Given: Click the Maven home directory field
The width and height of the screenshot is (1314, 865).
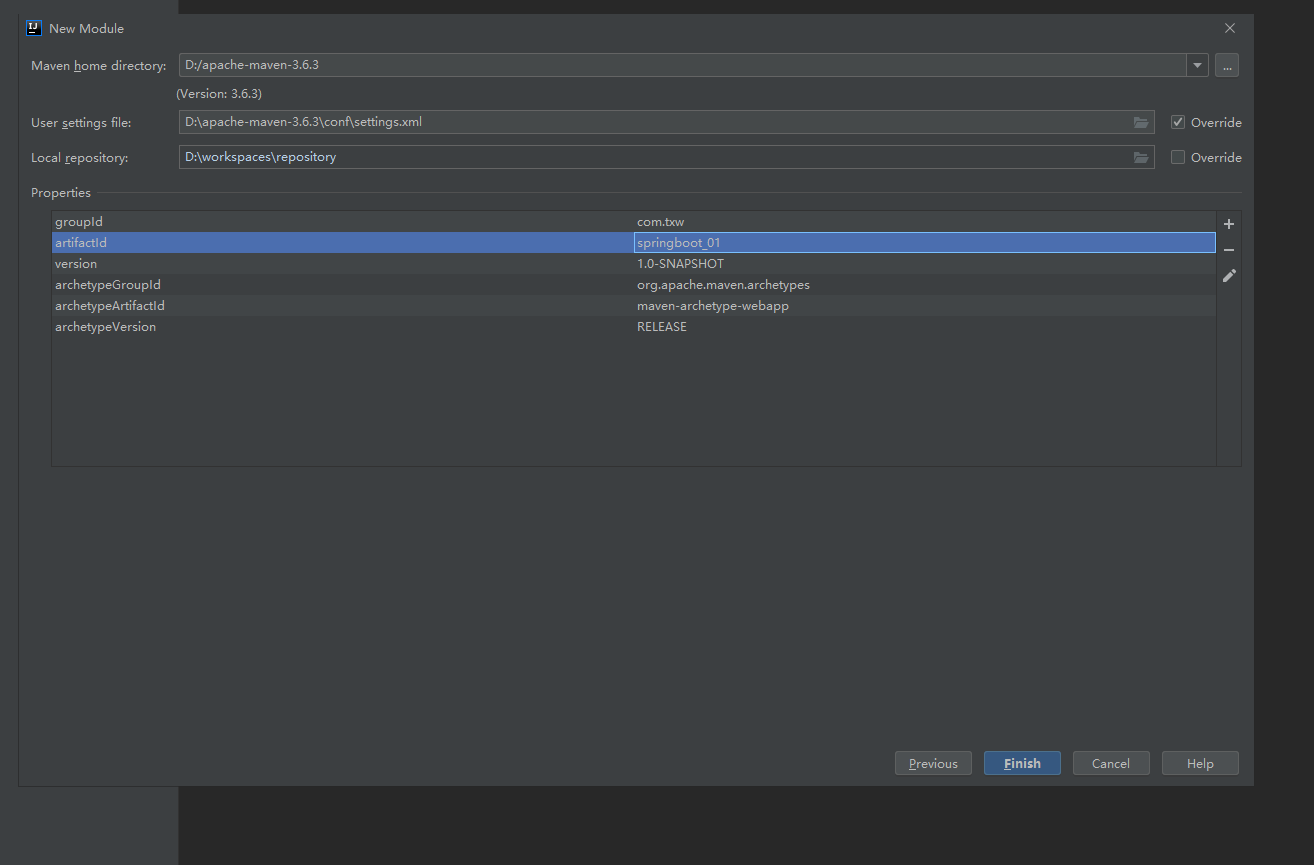Looking at the screenshot, I should tap(683, 65).
